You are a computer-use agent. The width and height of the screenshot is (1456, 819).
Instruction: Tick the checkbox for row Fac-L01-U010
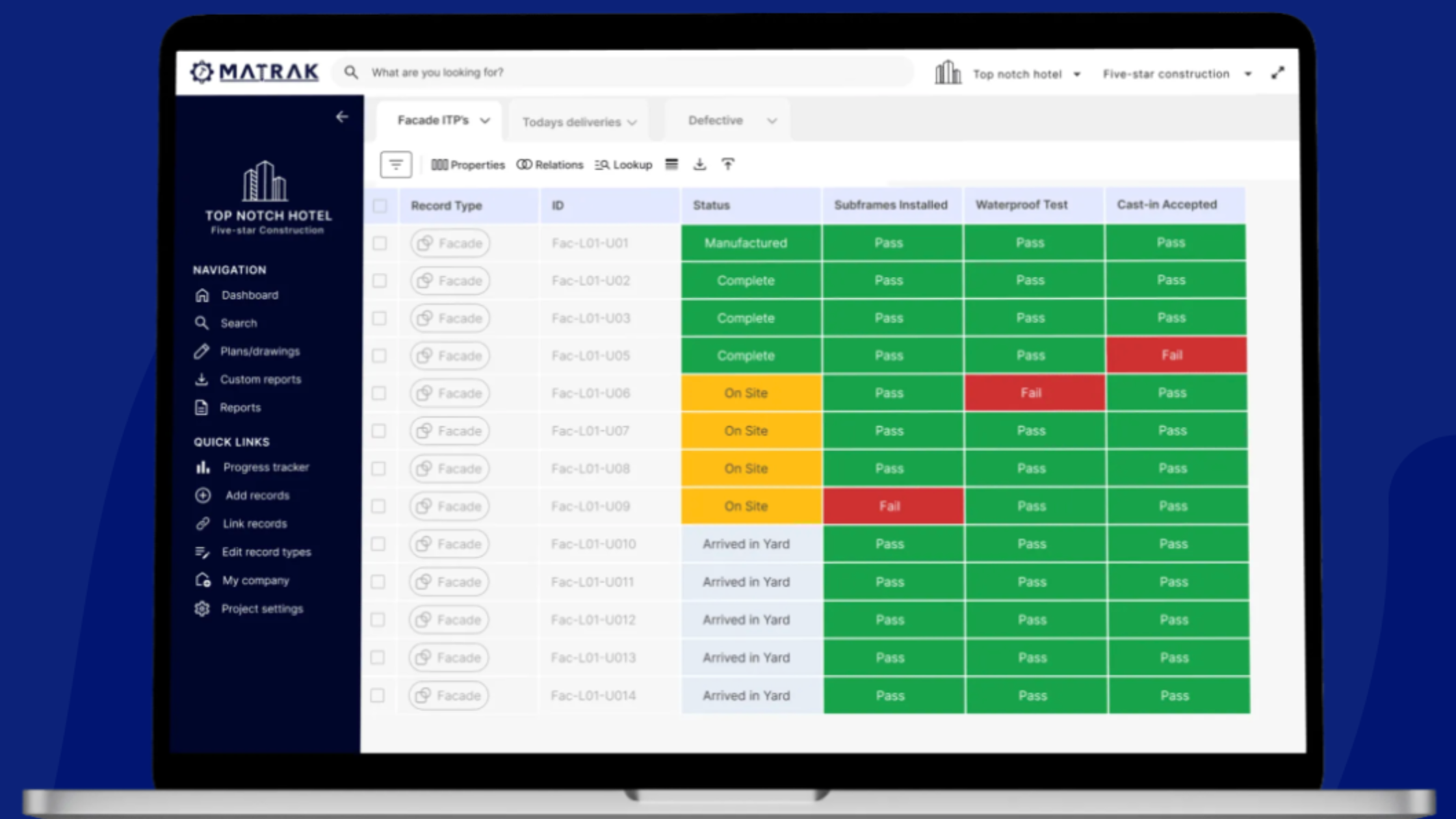[378, 544]
